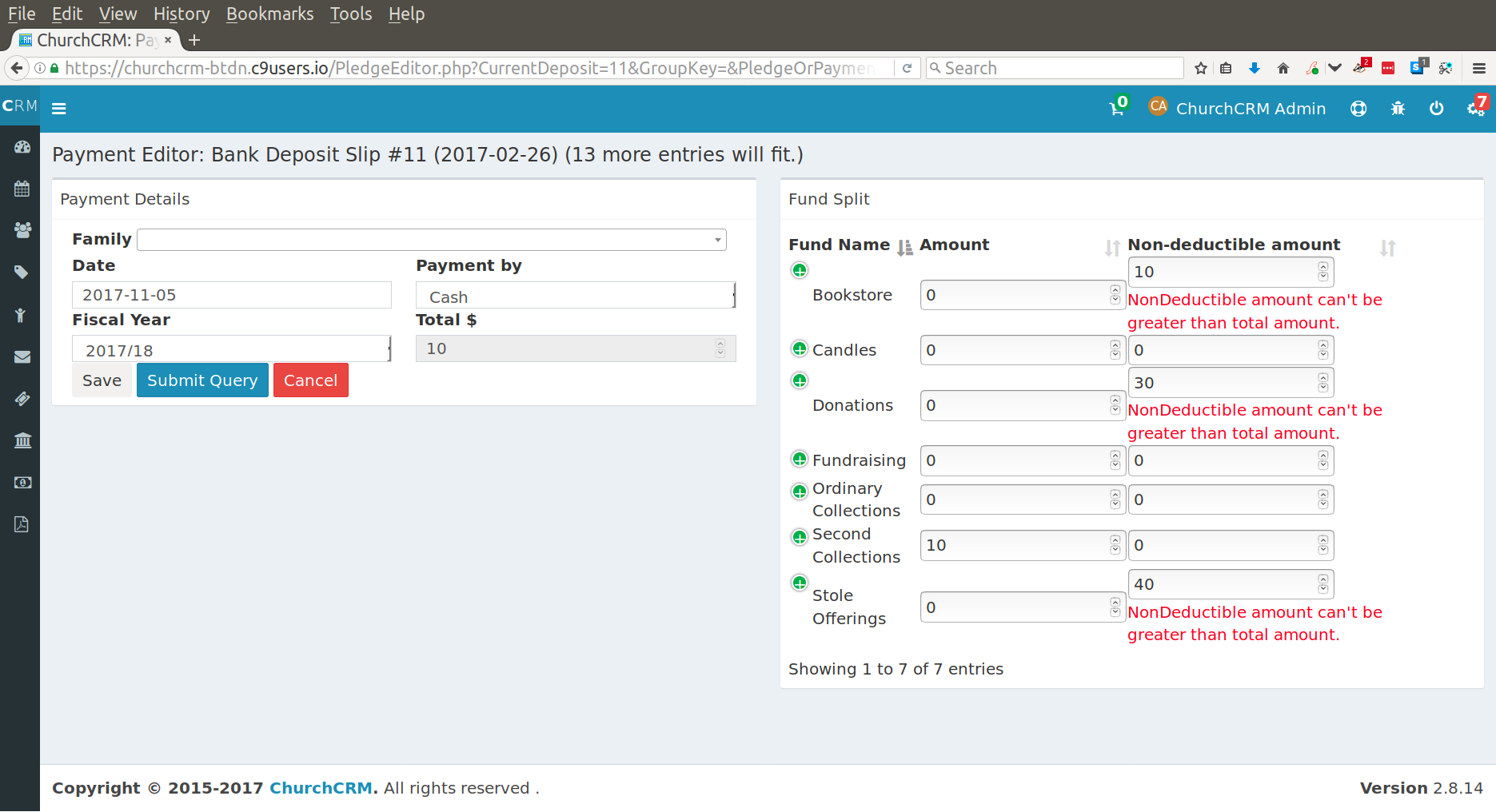This screenshot has height=812, width=1496.
Task: Follow the ChurchCRM footer link
Action: click(x=321, y=788)
